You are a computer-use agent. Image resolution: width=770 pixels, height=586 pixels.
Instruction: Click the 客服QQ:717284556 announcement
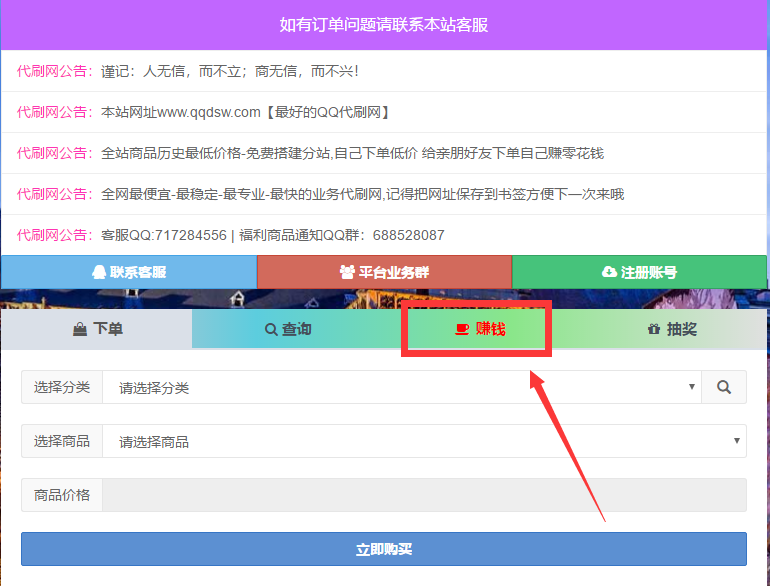click(x=272, y=235)
